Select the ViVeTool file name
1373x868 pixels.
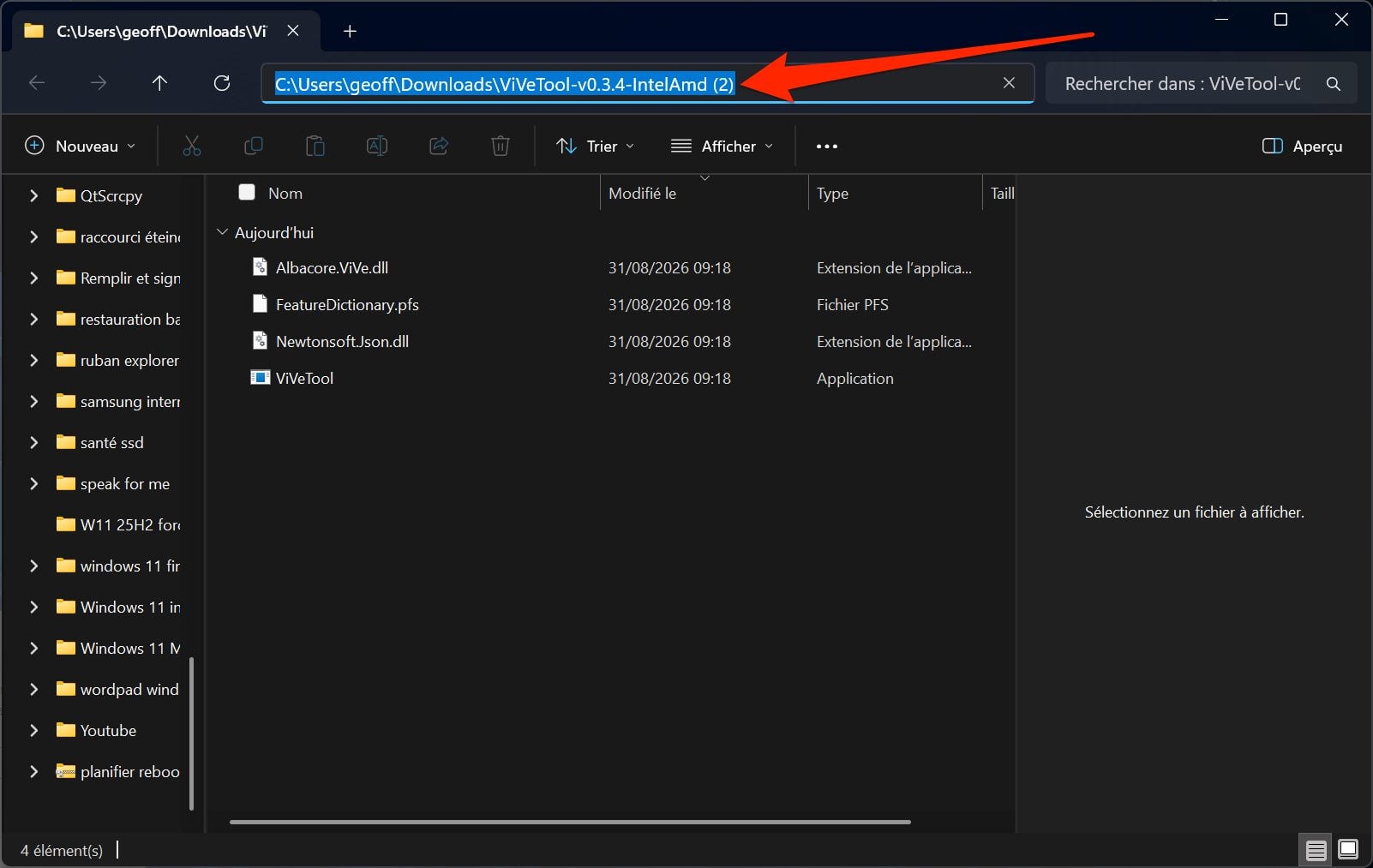pos(304,378)
